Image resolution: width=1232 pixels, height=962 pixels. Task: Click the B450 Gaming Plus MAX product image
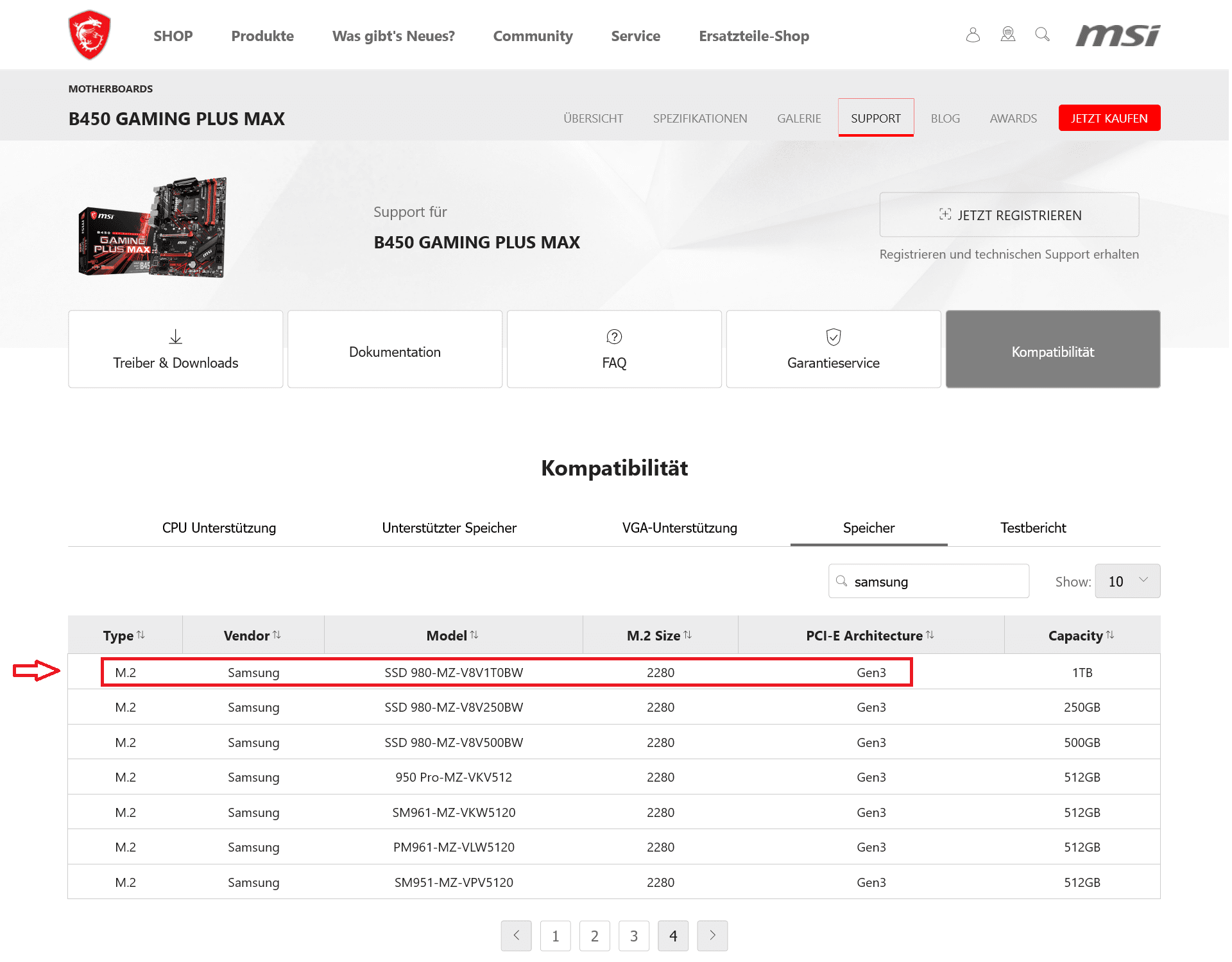pos(153,227)
